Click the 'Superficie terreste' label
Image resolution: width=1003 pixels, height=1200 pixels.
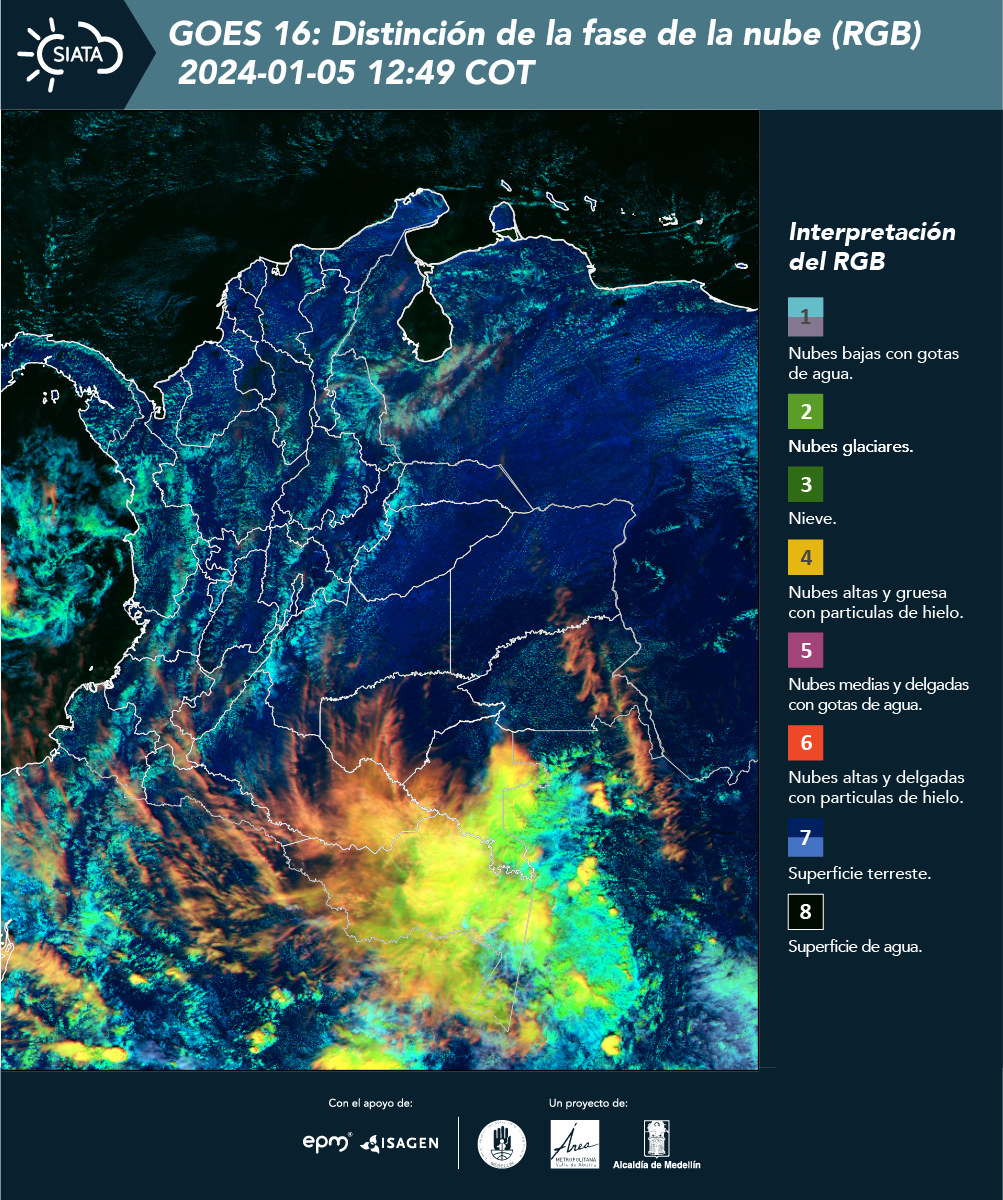860,873
